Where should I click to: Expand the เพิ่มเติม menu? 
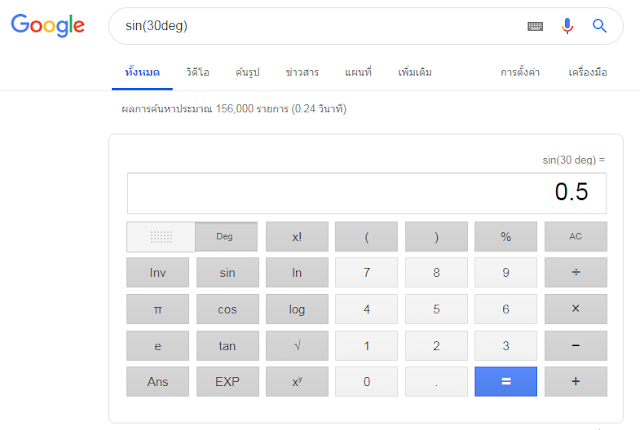tap(415, 73)
